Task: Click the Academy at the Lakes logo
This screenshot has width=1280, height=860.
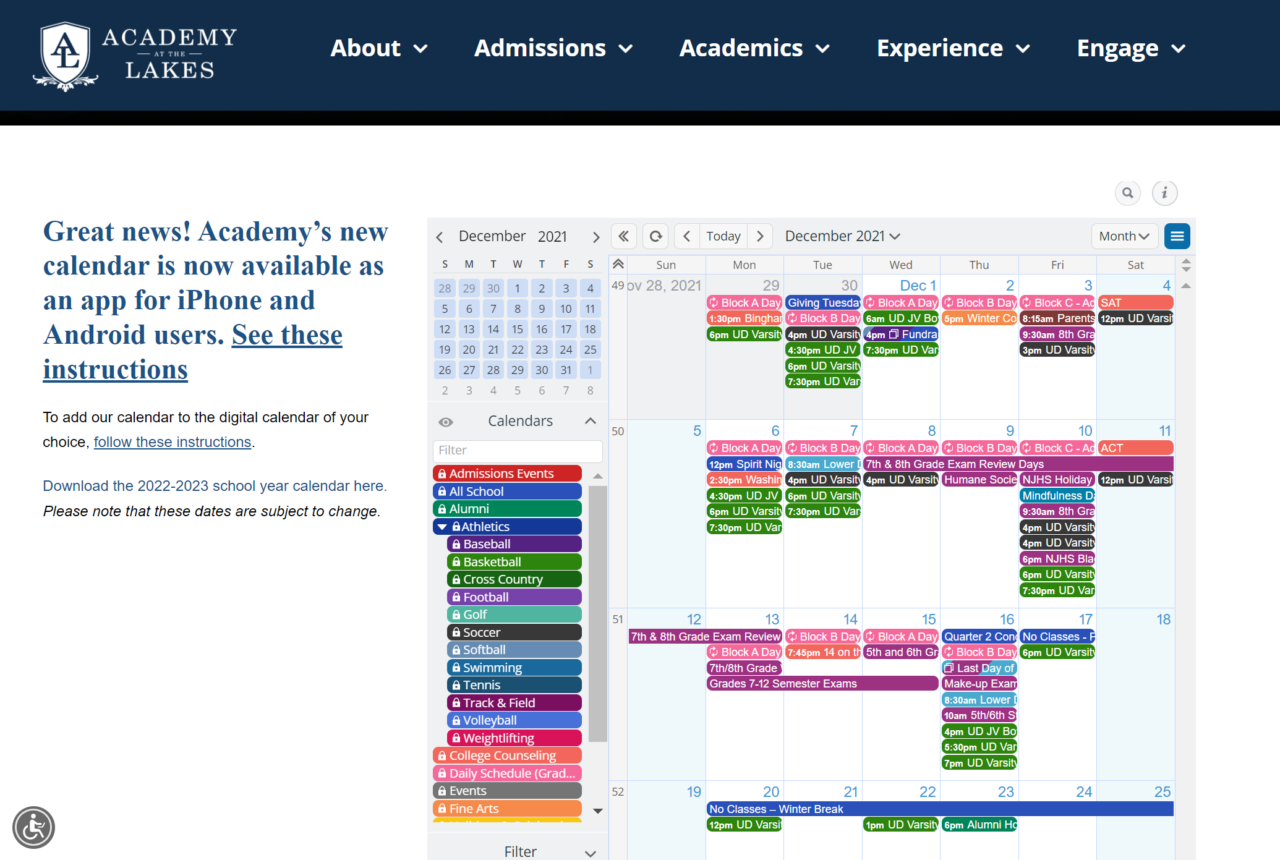Action: (137, 55)
